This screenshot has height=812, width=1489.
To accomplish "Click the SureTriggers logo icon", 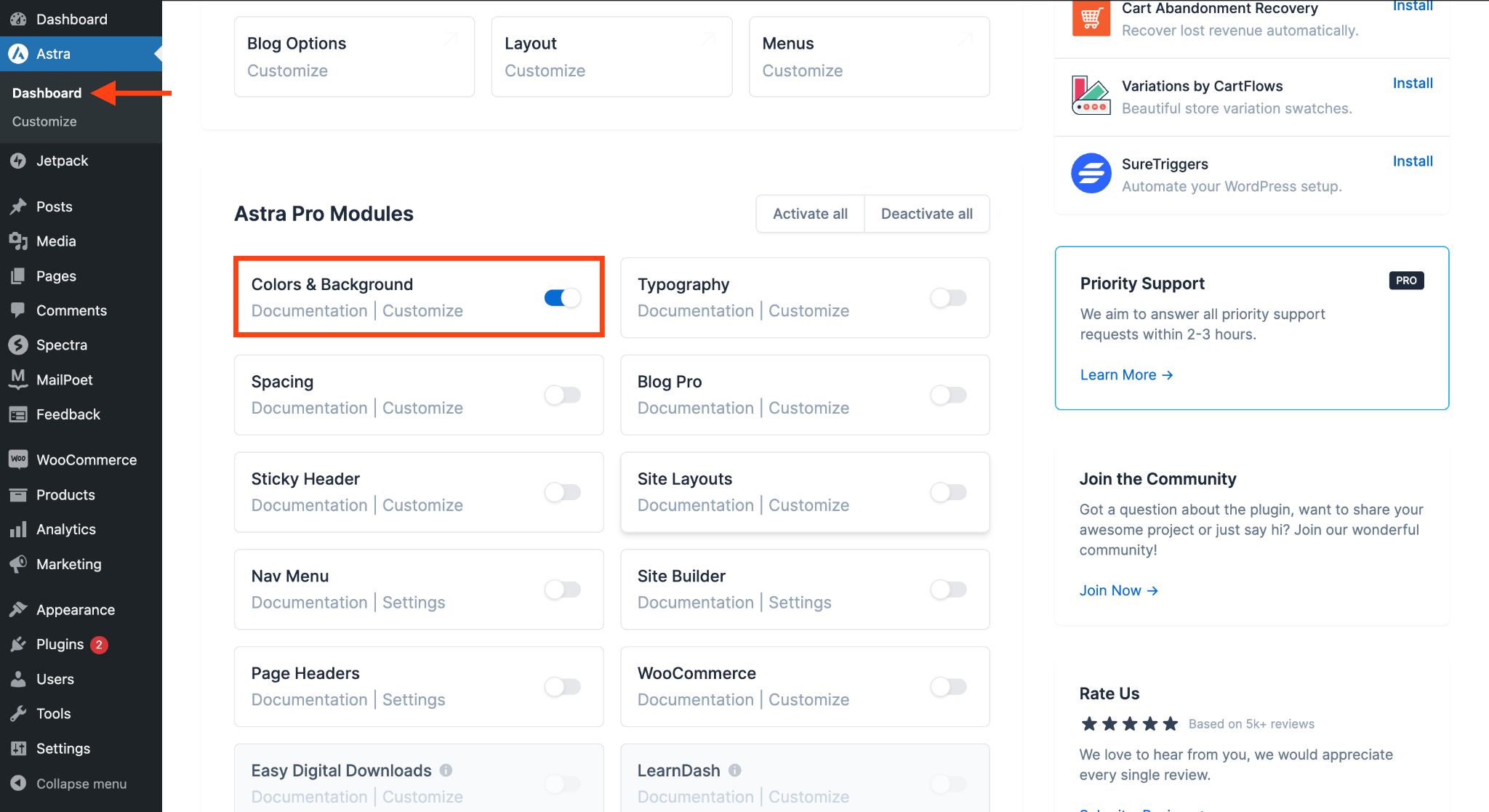I will pos(1091,173).
